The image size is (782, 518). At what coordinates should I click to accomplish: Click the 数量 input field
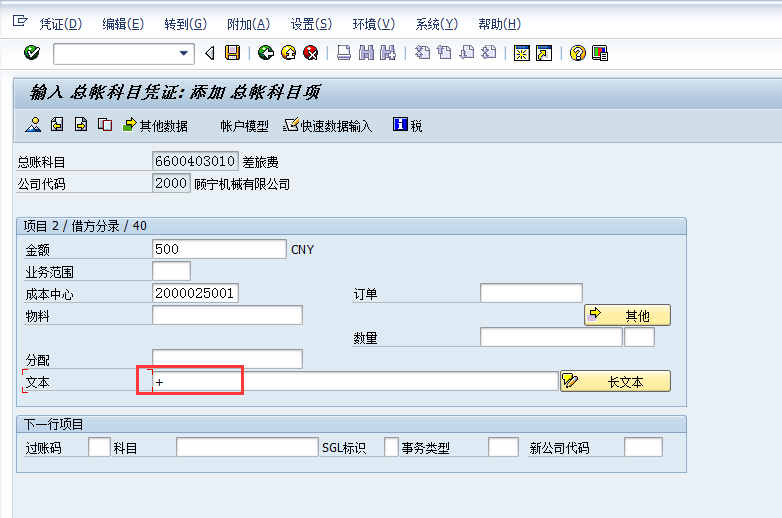(x=551, y=337)
